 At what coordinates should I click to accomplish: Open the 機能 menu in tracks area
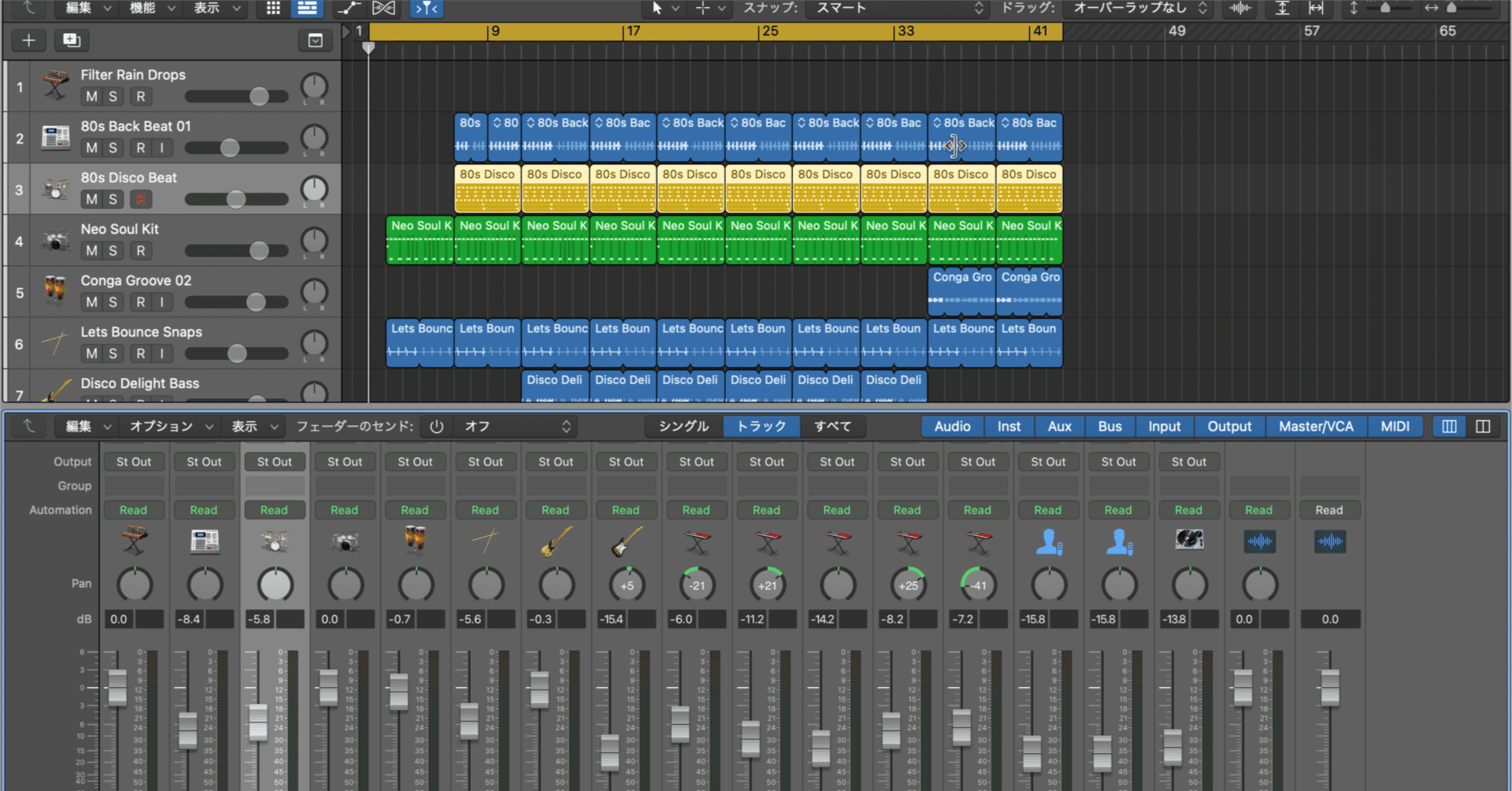pos(153,8)
